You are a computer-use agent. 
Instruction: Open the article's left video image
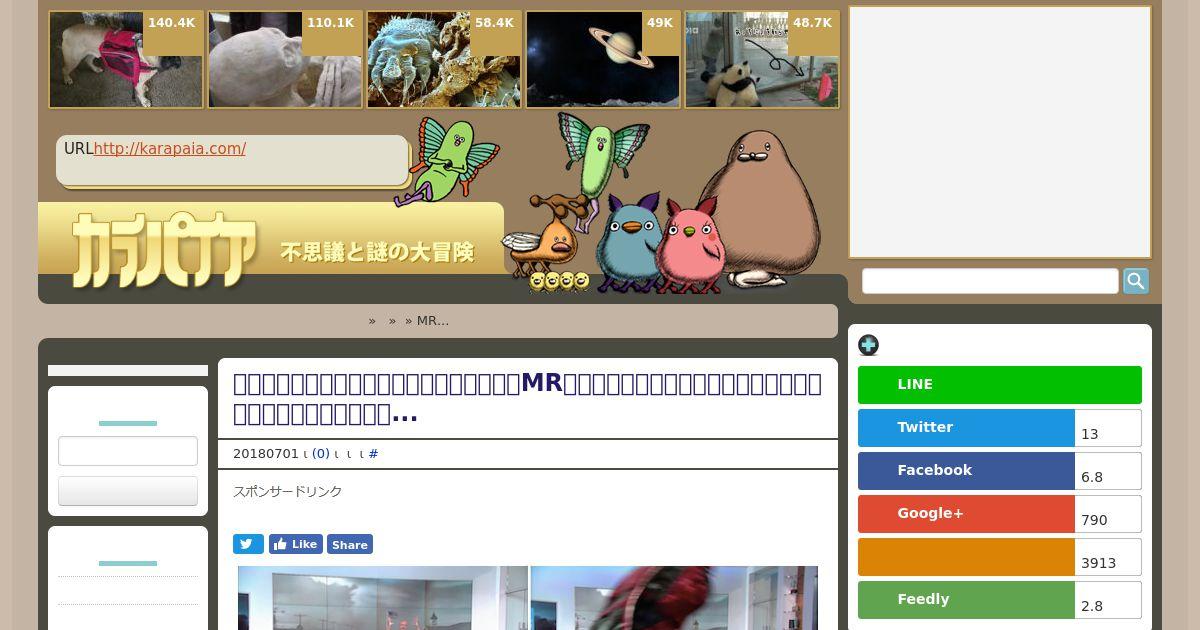coord(383,598)
